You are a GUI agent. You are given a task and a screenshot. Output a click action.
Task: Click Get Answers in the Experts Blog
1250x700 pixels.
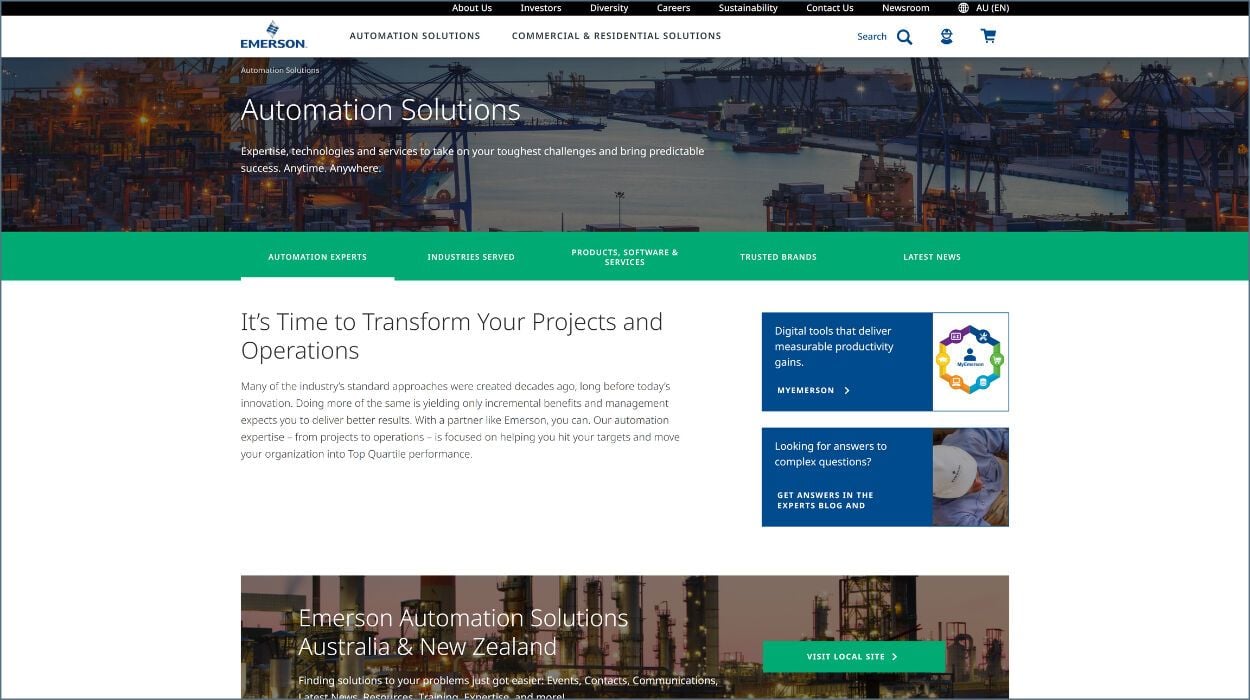coord(825,500)
